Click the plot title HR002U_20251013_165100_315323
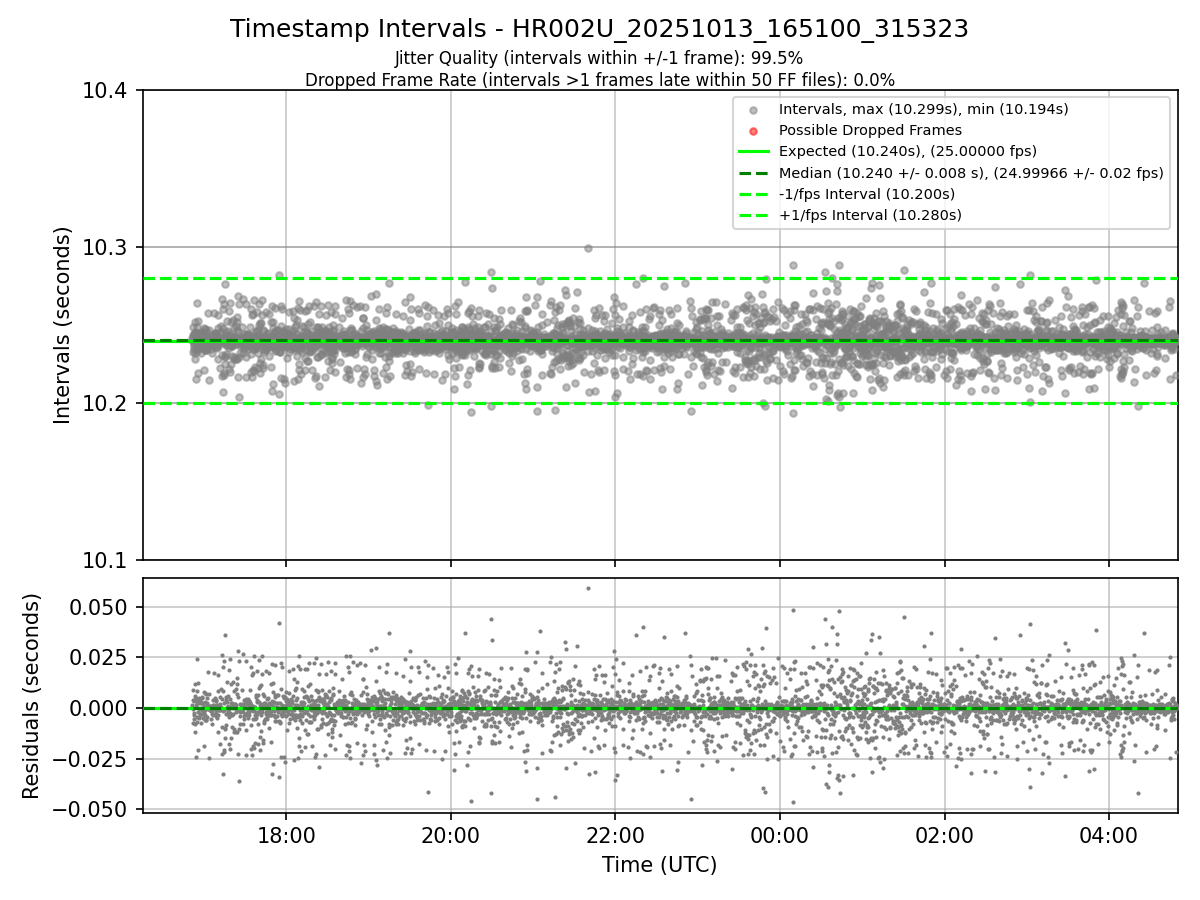Screen dimensions: 1200x900 599,29
